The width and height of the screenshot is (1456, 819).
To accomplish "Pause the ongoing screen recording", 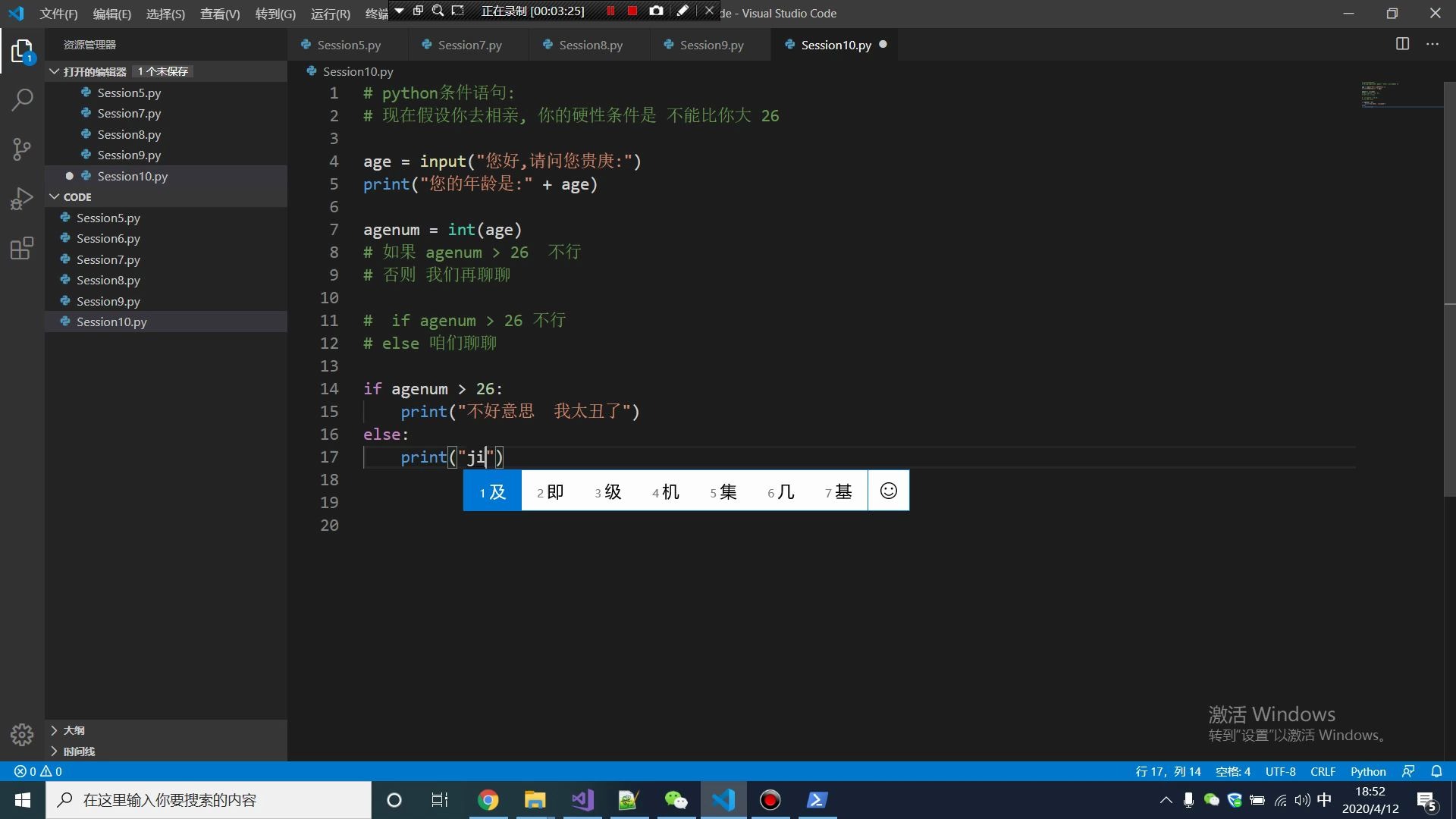I will [610, 11].
